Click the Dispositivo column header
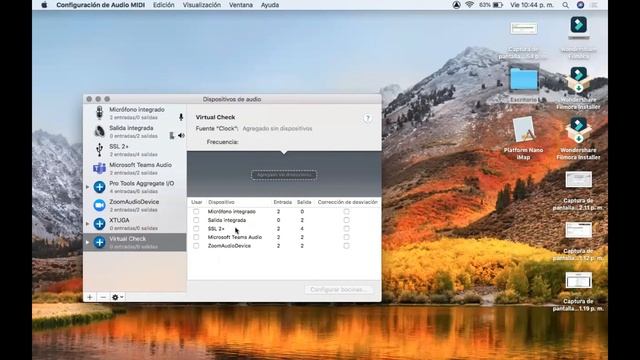The image size is (640, 360). (221, 202)
